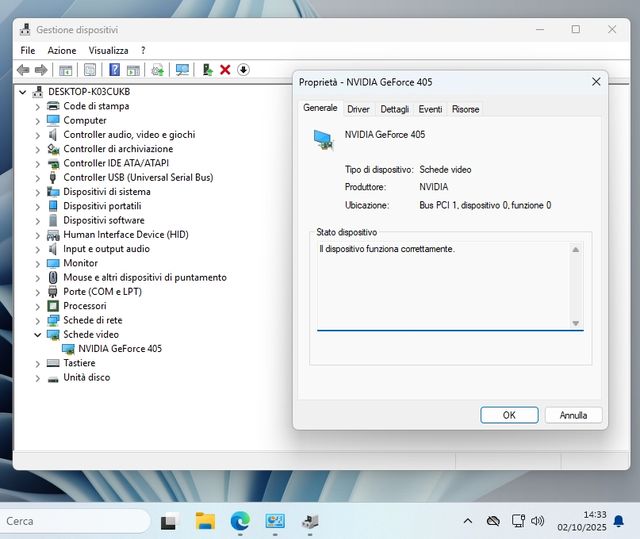Click the NVIDIA GeForce 405 device icon in dialog
The width and height of the screenshot is (640, 539).
click(x=323, y=140)
